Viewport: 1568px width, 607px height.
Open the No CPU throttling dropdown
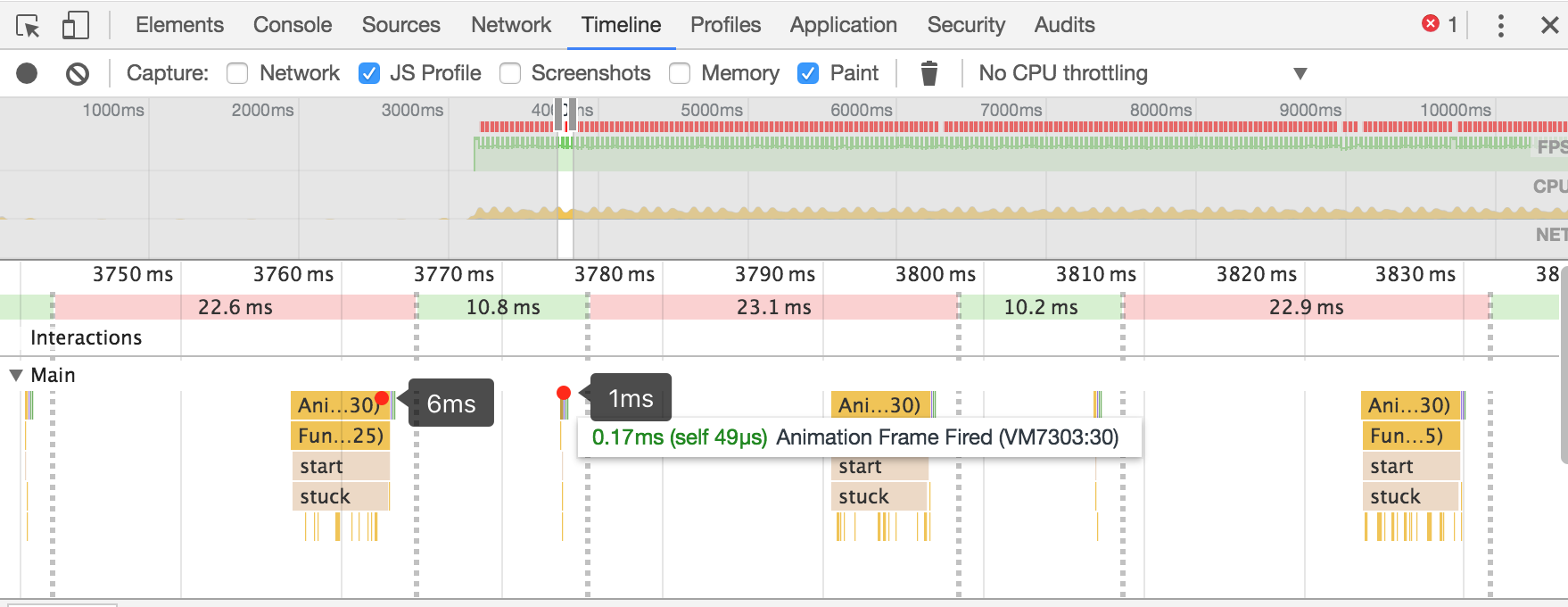(x=1143, y=73)
